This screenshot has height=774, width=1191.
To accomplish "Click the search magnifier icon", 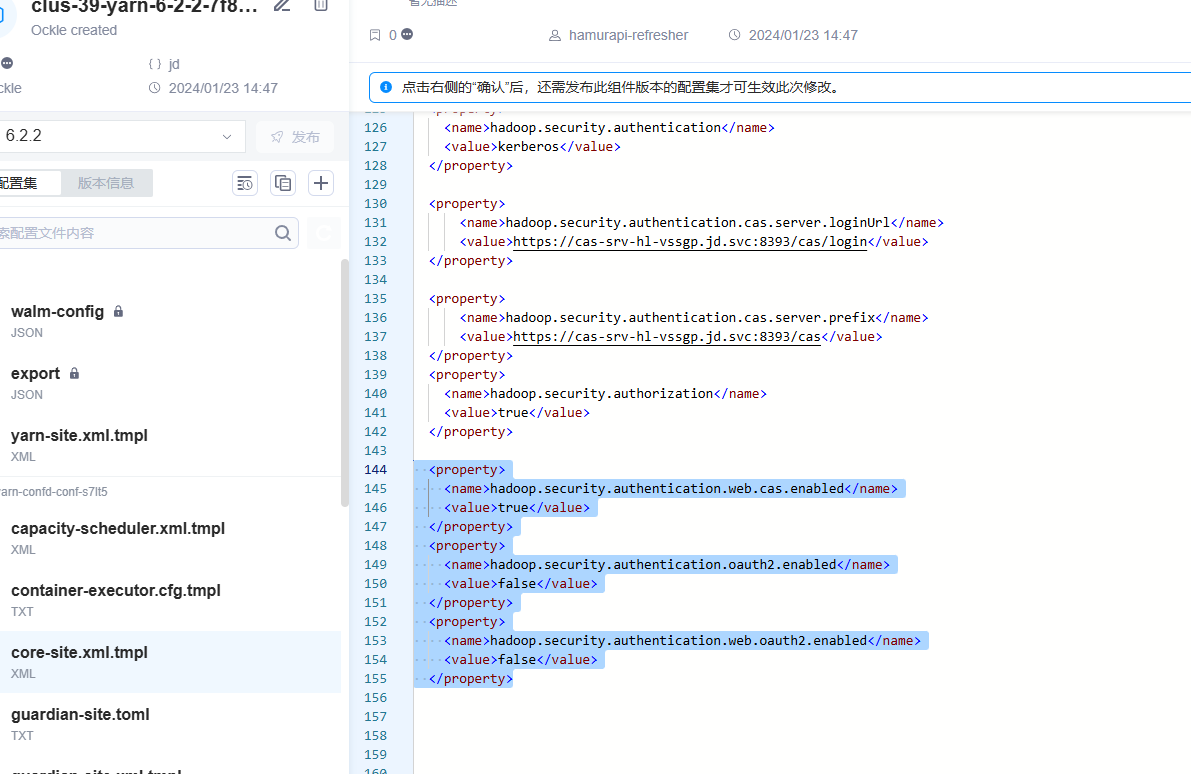I will click(x=283, y=233).
